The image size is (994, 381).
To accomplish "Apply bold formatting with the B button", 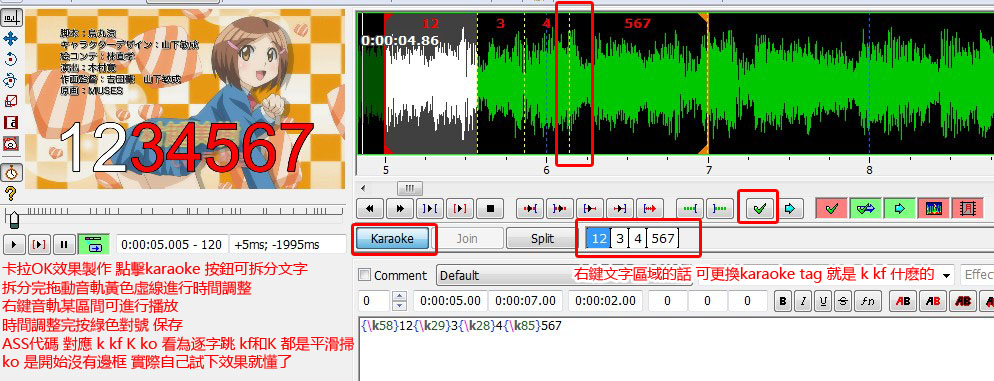I will click(x=784, y=301).
